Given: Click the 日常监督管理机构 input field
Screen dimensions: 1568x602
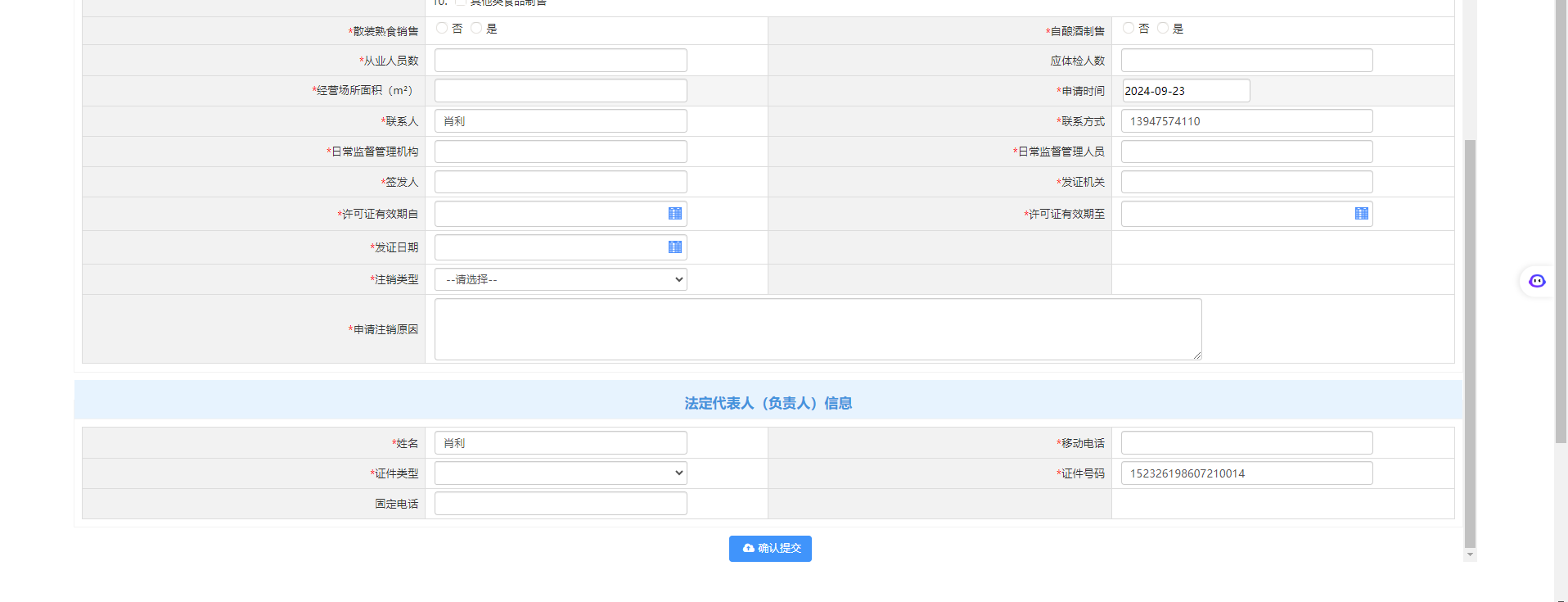Looking at the screenshot, I should (x=561, y=152).
